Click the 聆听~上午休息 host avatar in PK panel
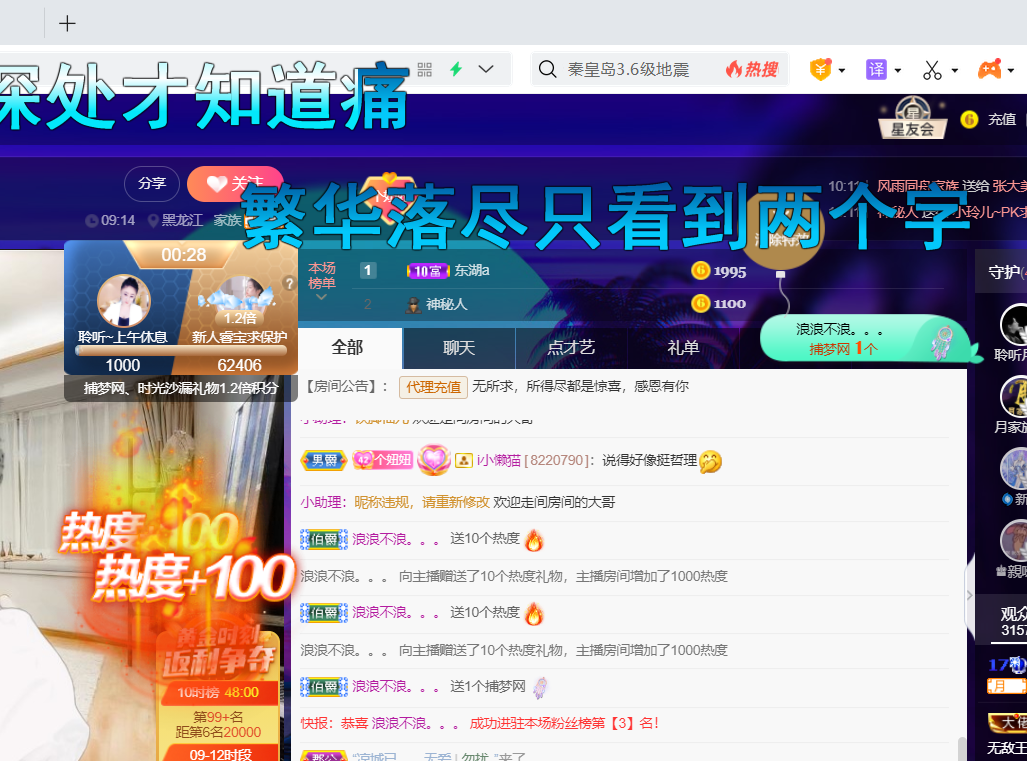This screenshot has width=1027, height=761. [x=123, y=301]
